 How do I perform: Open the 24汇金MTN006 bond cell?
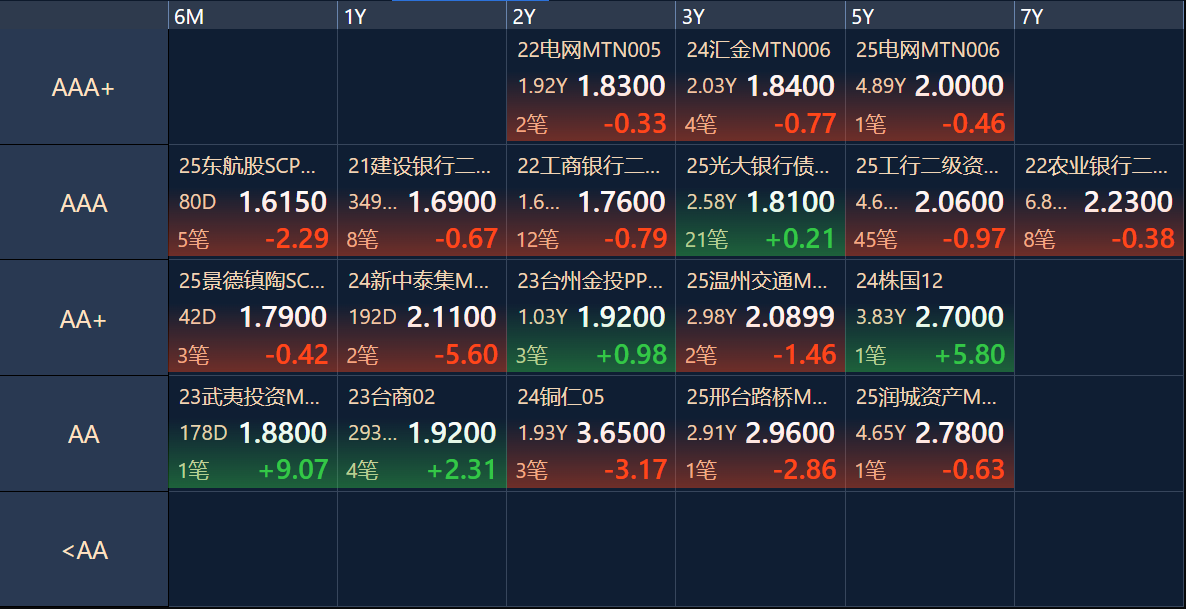(x=760, y=87)
